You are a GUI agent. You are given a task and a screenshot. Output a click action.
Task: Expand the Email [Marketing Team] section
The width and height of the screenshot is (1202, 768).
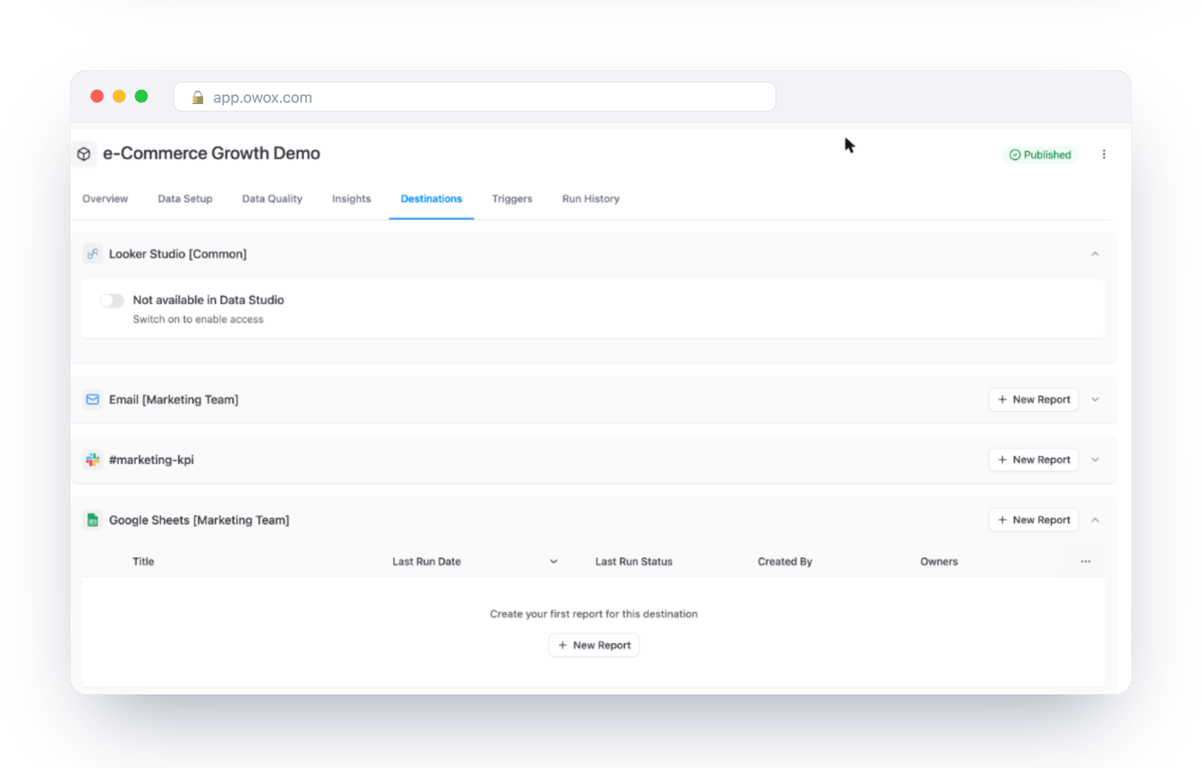pos(1095,399)
